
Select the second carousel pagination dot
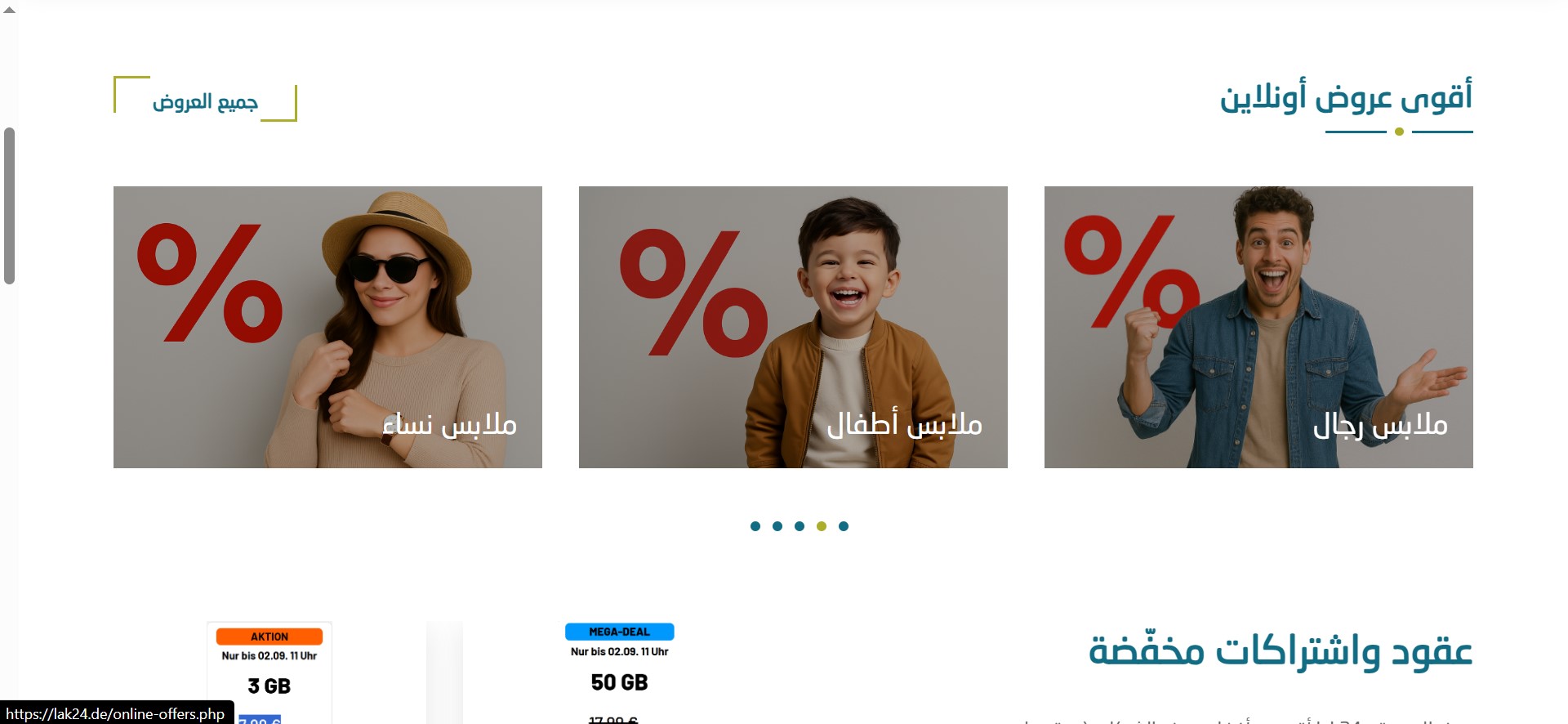777,526
